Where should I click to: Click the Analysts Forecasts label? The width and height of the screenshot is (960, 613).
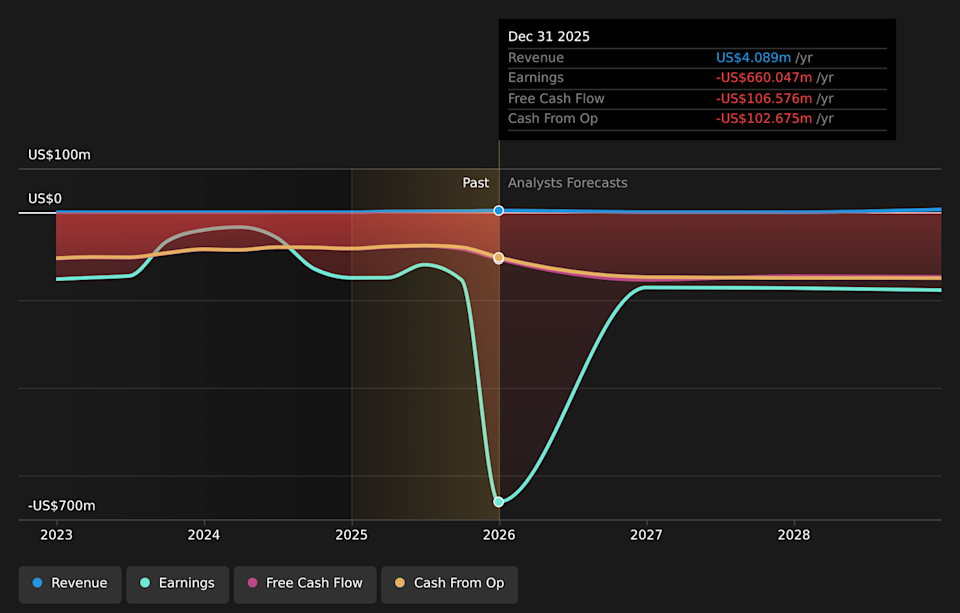click(x=567, y=183)
